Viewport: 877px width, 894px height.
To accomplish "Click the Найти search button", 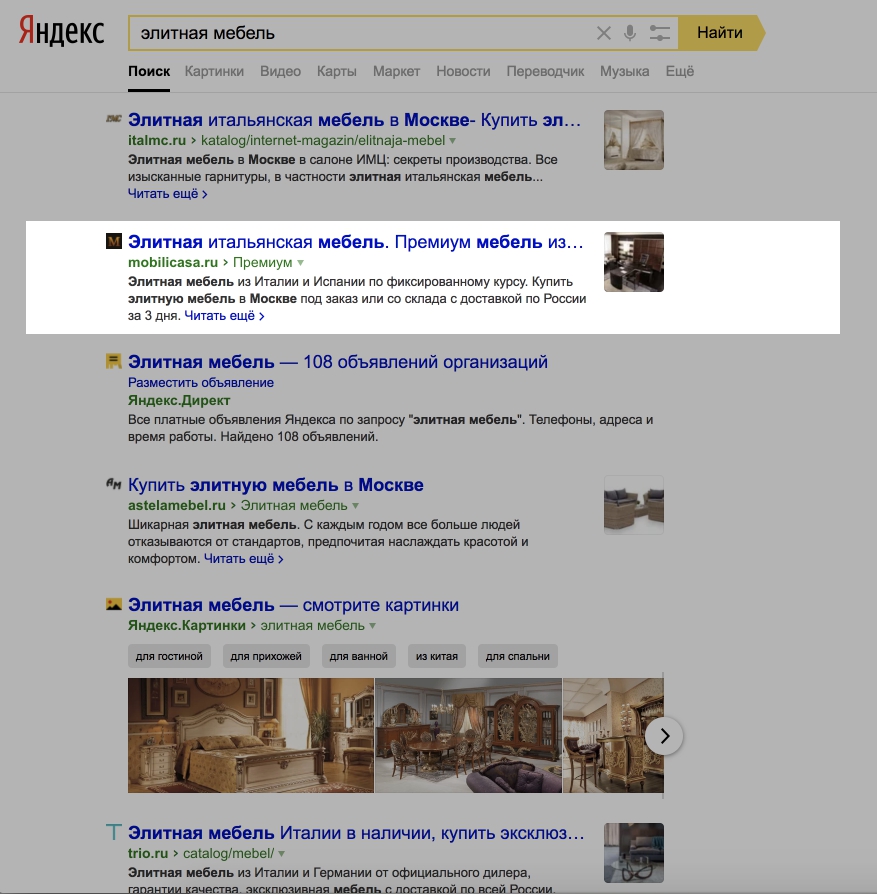I will point(721,33).
